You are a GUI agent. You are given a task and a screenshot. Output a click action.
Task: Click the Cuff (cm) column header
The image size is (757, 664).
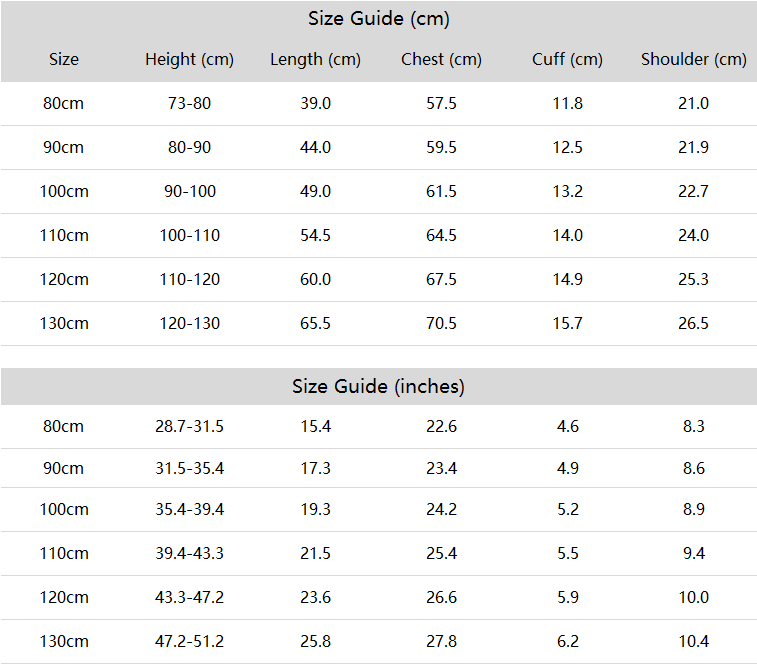567,59
